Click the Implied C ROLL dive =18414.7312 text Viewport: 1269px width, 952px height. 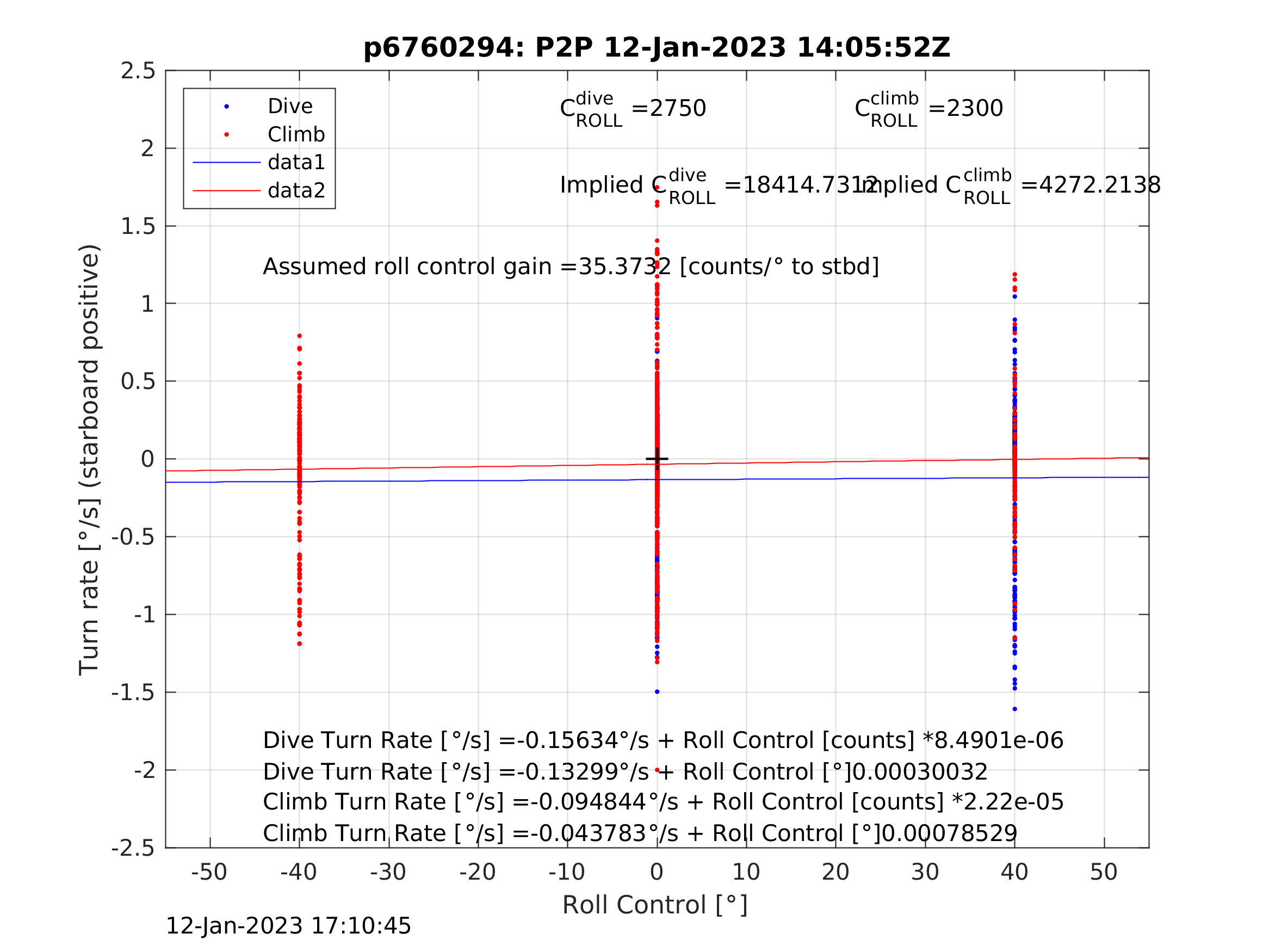pyautogui.click(x=718, y=186)
